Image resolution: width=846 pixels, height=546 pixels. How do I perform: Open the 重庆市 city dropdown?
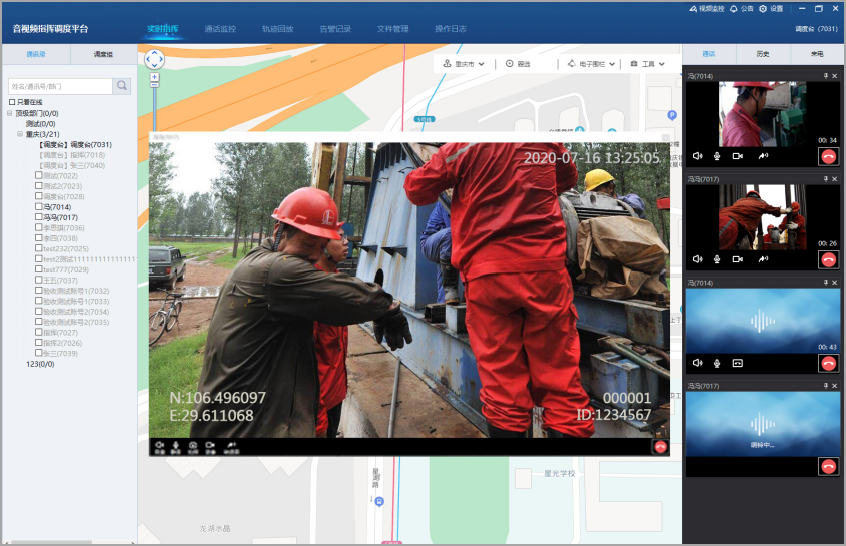[464, 64]
